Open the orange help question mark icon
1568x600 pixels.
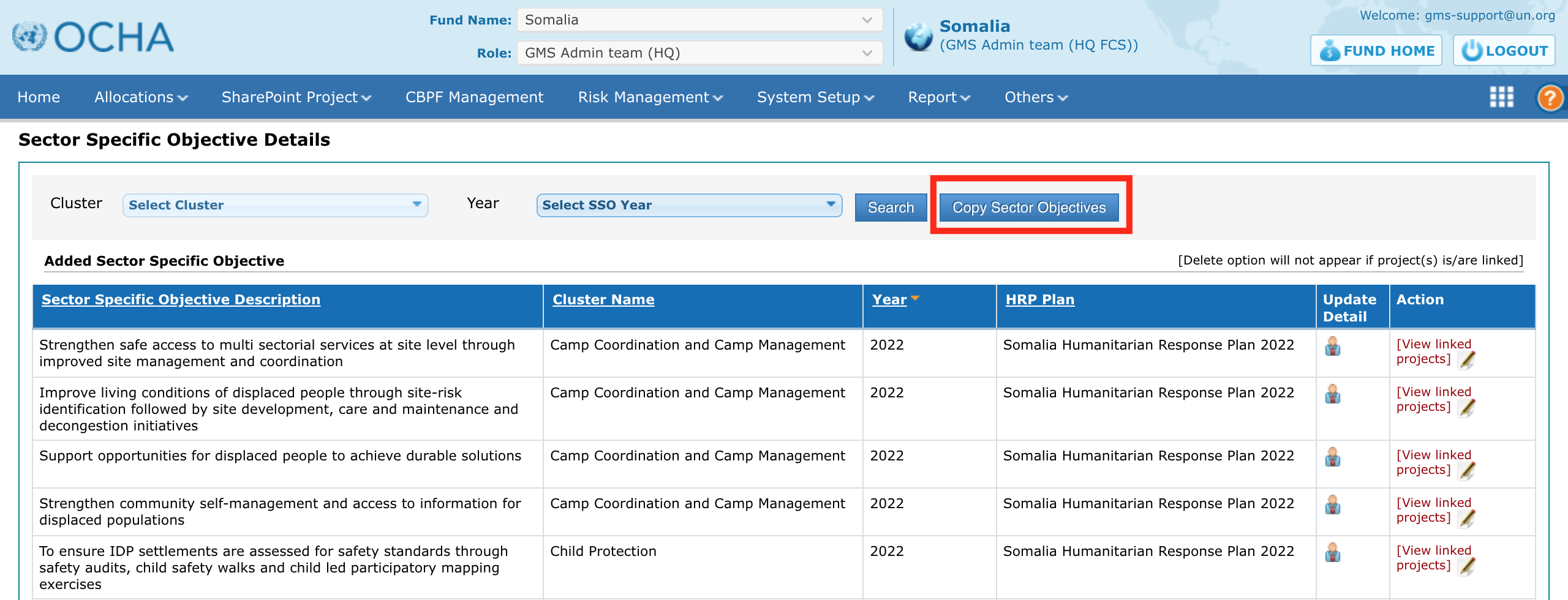point(1550,97)
